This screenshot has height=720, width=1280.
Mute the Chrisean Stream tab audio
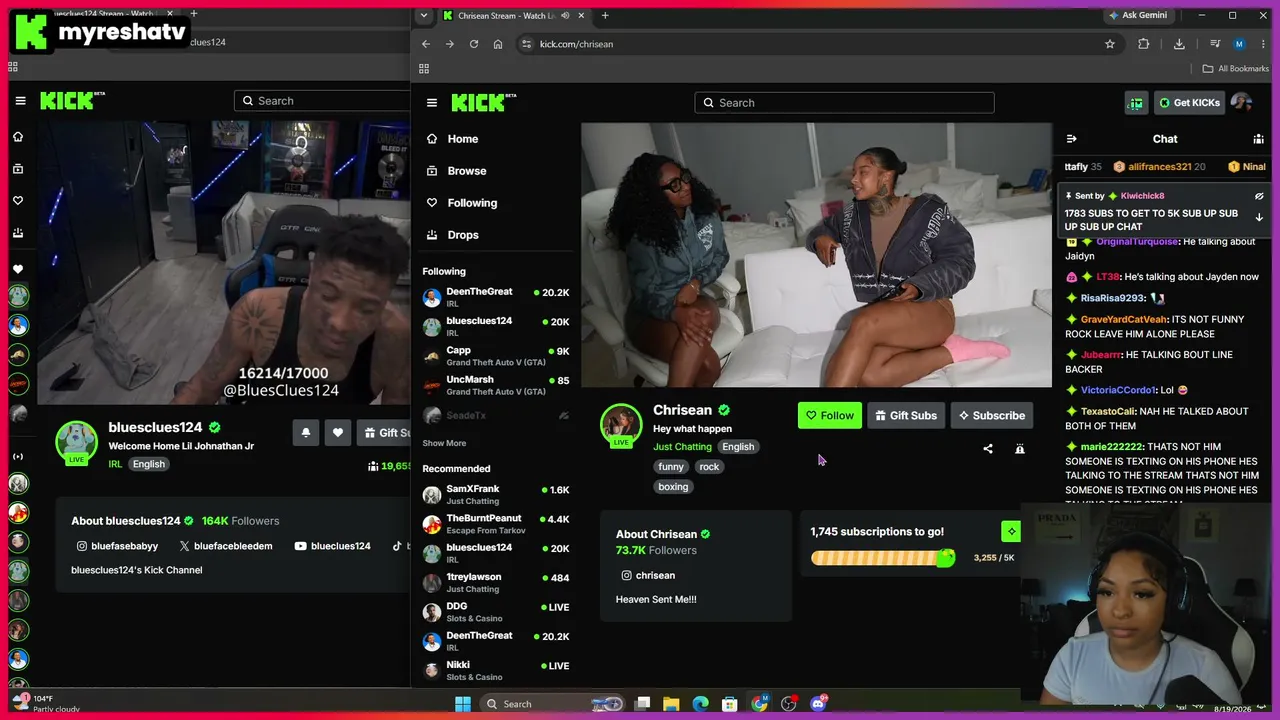566,15
